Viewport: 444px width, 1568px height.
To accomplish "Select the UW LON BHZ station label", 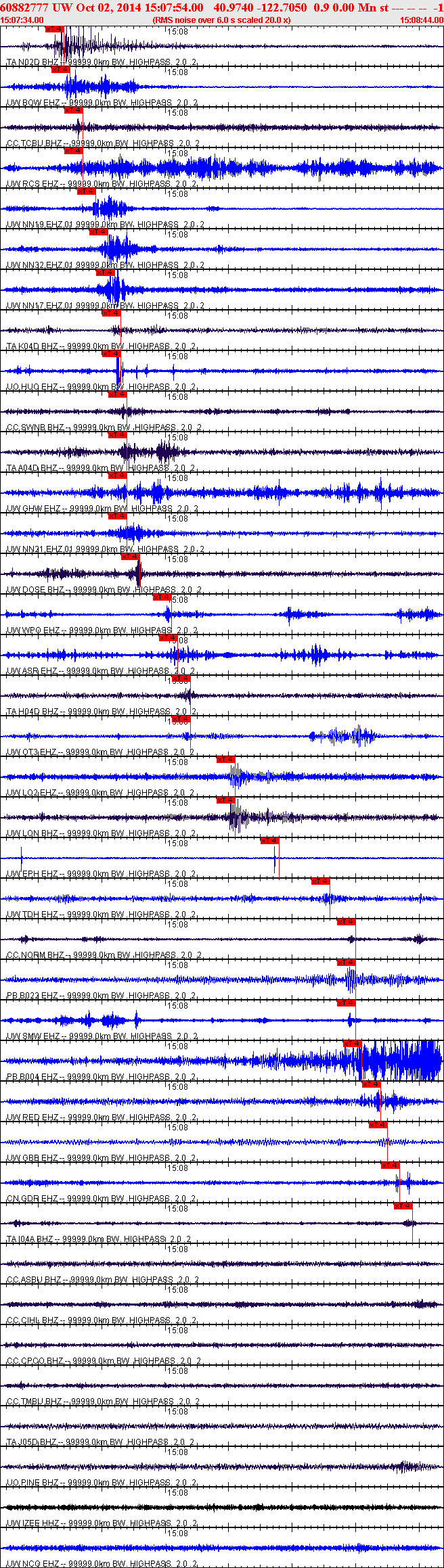I will (102, 833).
